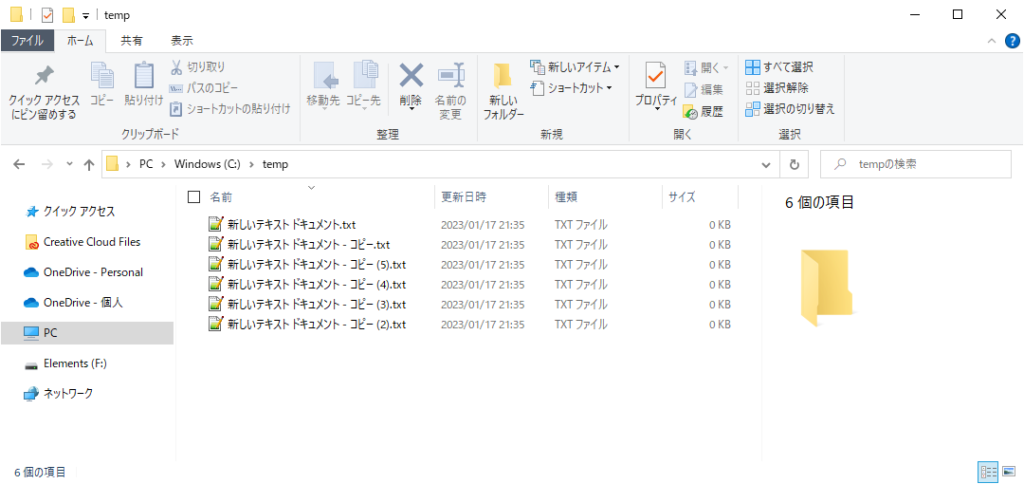Select file ending コピー (4).txt
The width and height of the screenshot is (1024, 484).
[x=307, y=284]
